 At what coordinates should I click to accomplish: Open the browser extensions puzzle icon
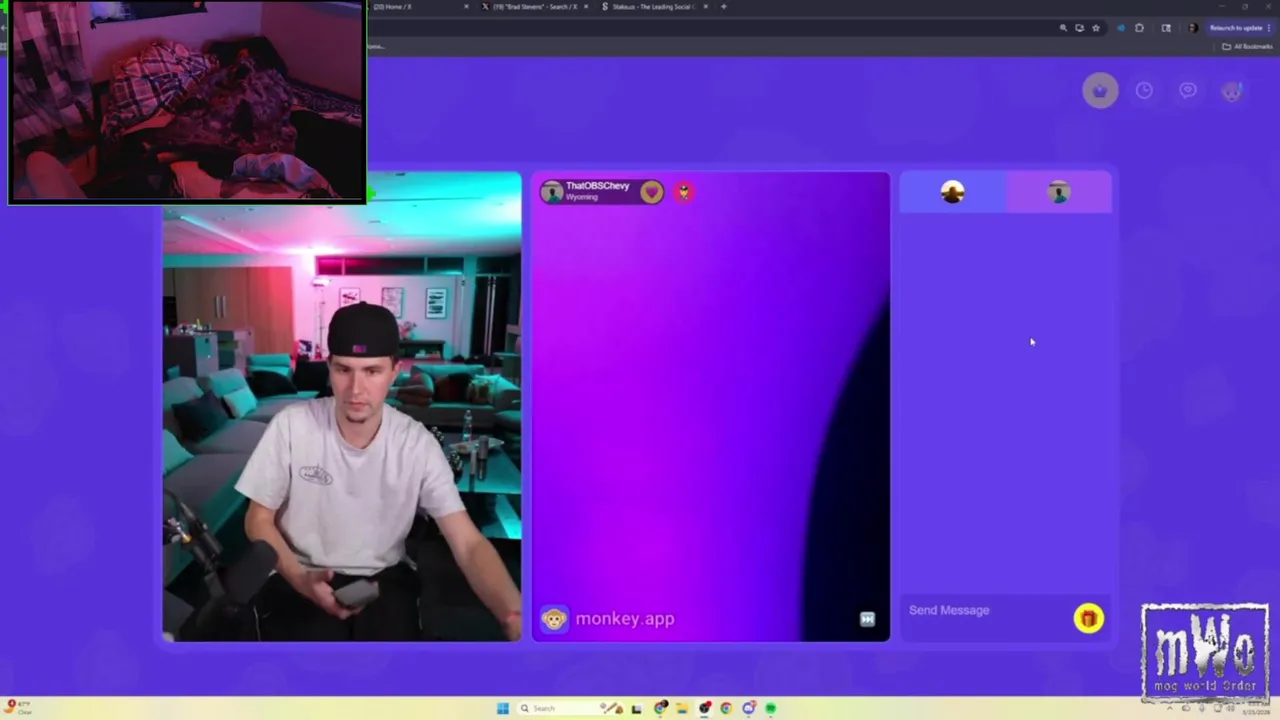1139,28
